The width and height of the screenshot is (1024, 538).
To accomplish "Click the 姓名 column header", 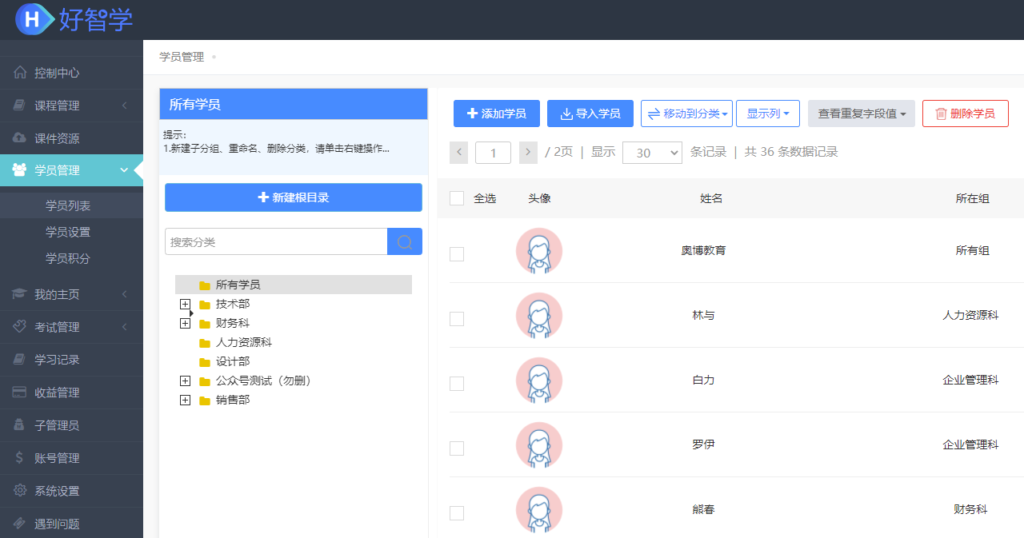I will (711, 198).
